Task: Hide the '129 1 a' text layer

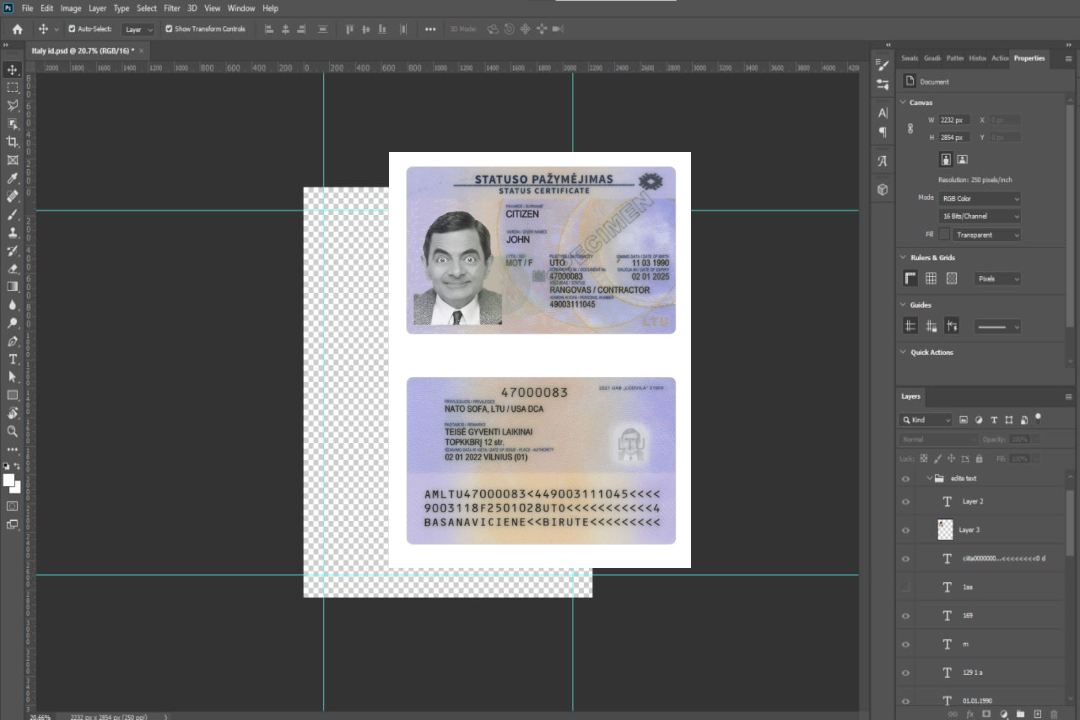Action: [906, 672]
